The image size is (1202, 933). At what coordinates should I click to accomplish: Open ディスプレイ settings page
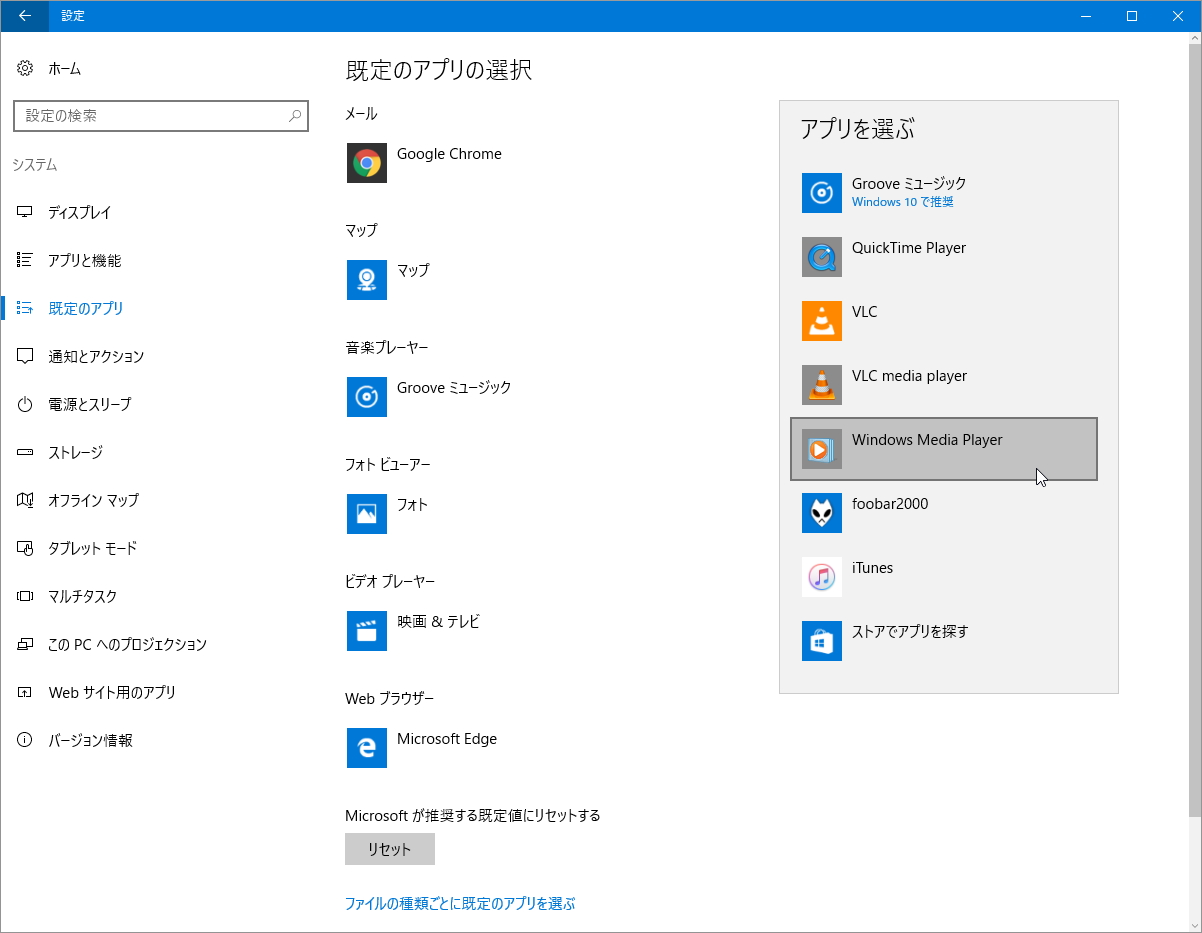(80, 212)
